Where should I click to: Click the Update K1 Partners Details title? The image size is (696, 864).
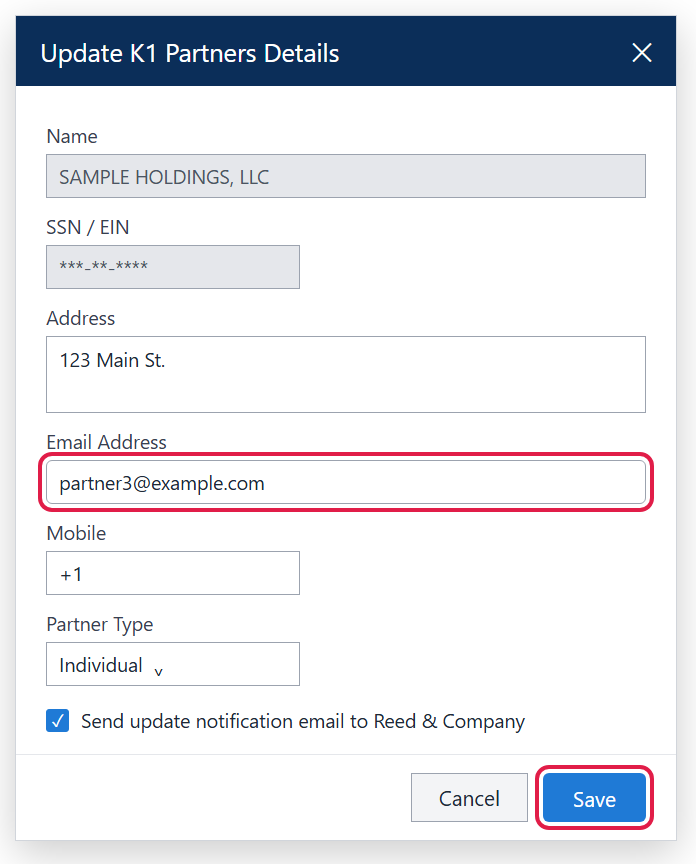[190, 53]
